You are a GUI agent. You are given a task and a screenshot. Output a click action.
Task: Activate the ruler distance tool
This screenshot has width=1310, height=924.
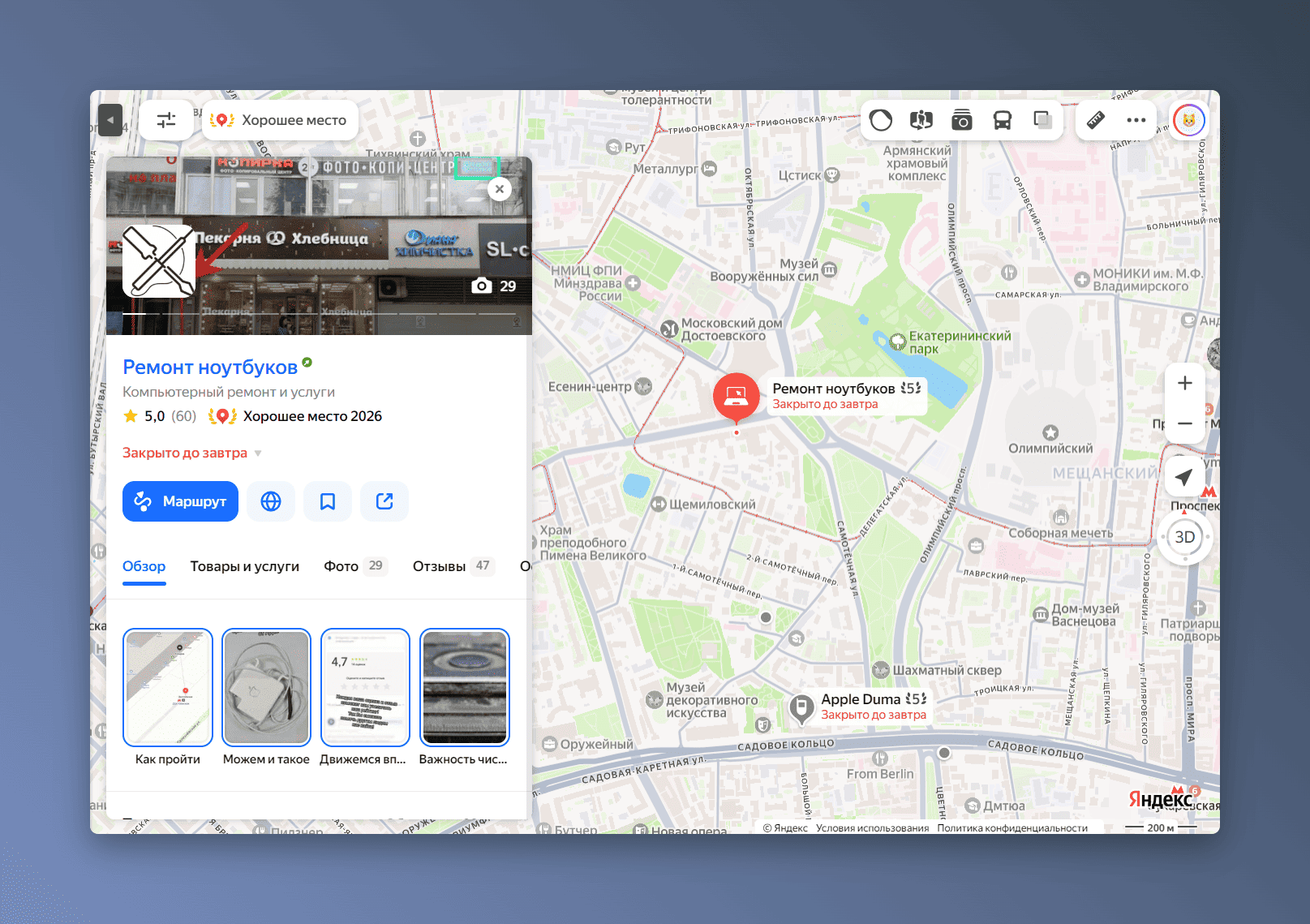(x=1096, y=120)
